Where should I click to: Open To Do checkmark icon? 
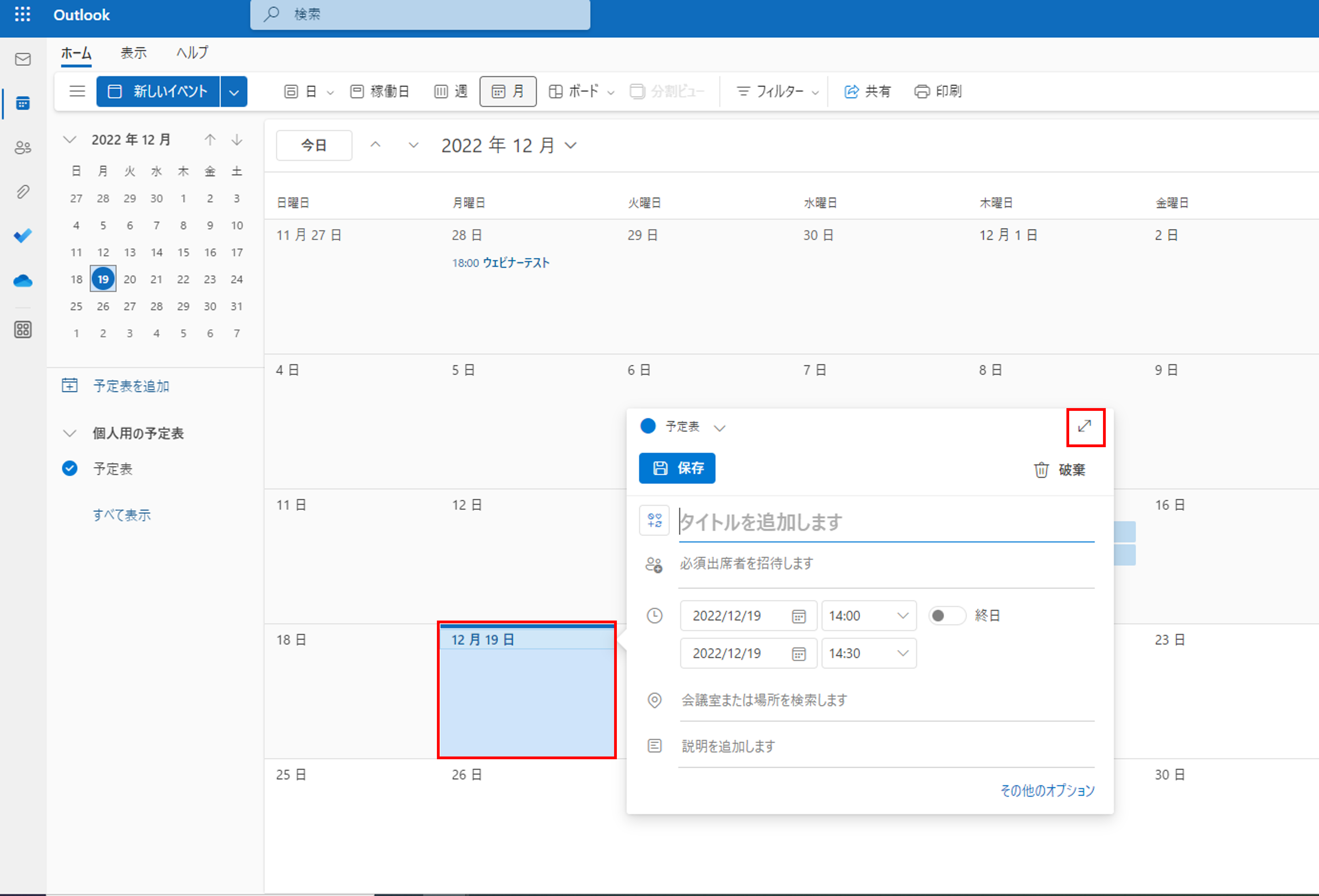[23, 236]
